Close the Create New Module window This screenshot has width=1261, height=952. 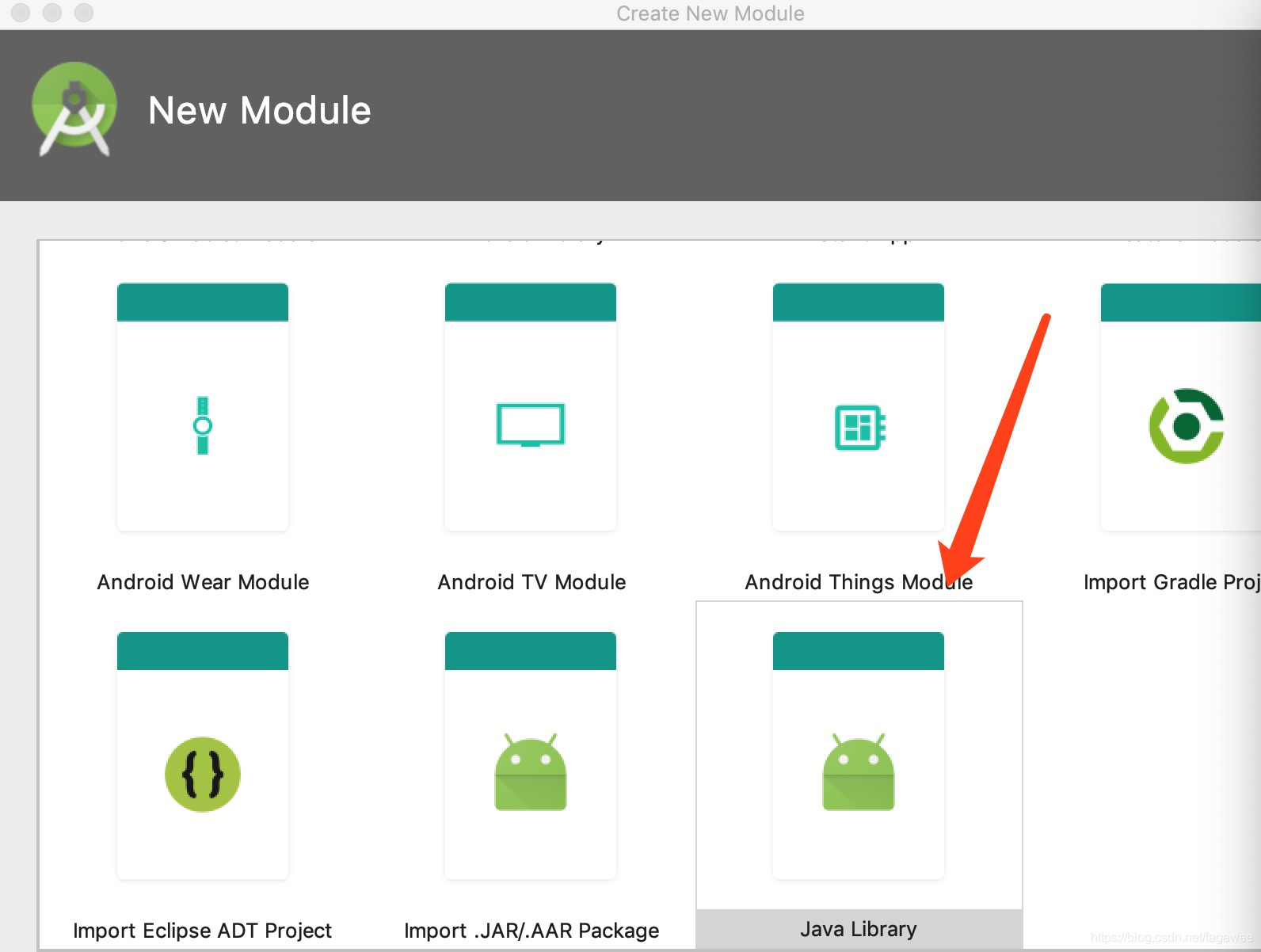click(21, 13)
